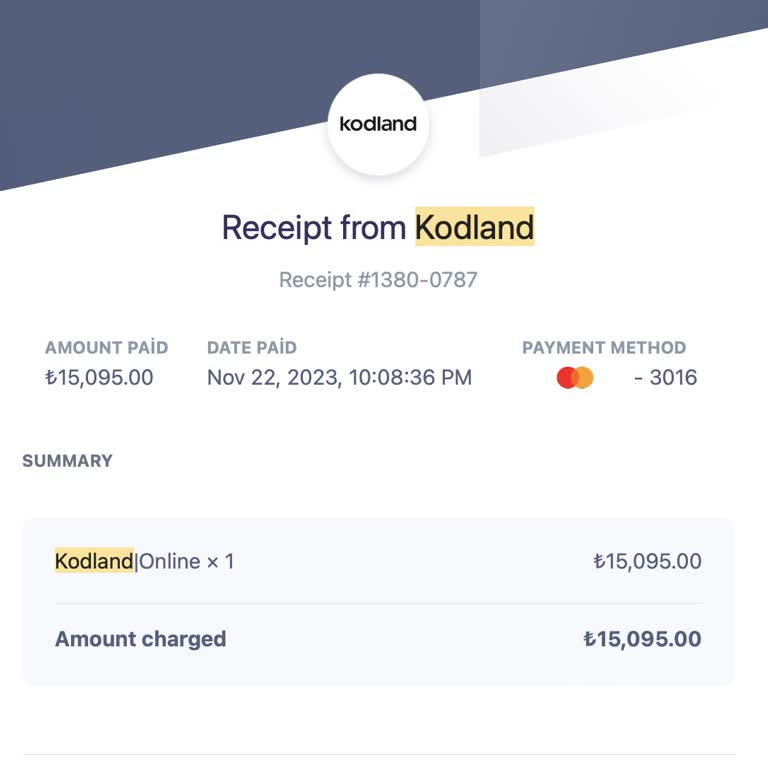Image resolution: width=768 pixels, height=768 pixels.
Task: Click card ending digits 3016
Action: (672, 378)
